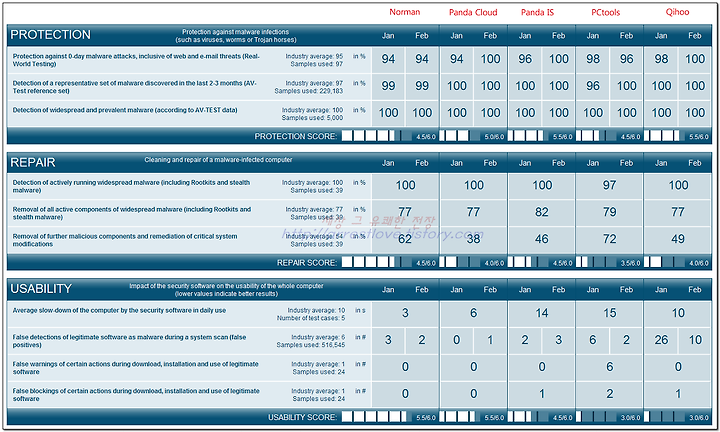Click the 'Samples used: 516,545' text

(x=310, y=345)
